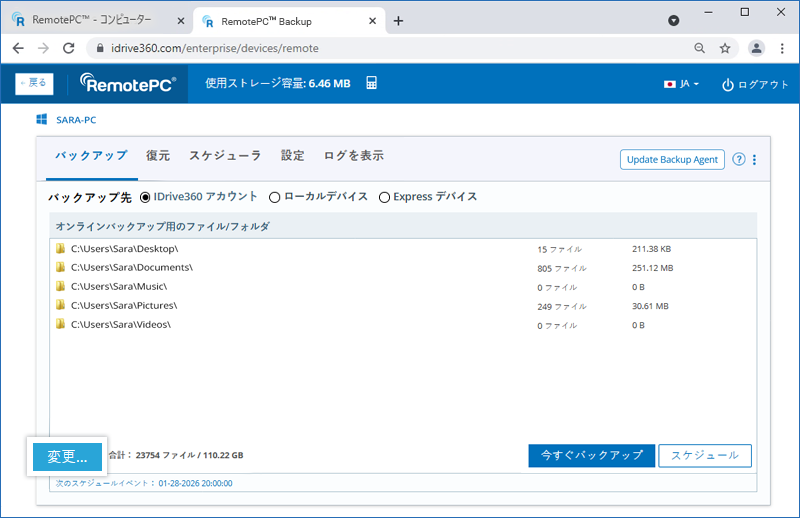
Task: Click the browser zoom magnifier icon
Action: pos(699,48)
